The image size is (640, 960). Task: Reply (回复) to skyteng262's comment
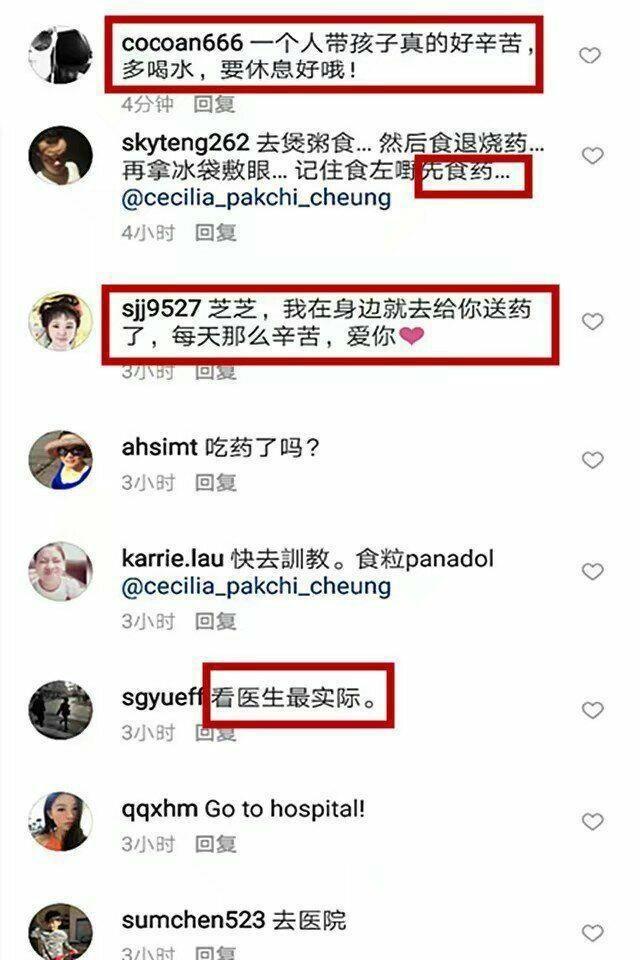click(x=216, y=233)
